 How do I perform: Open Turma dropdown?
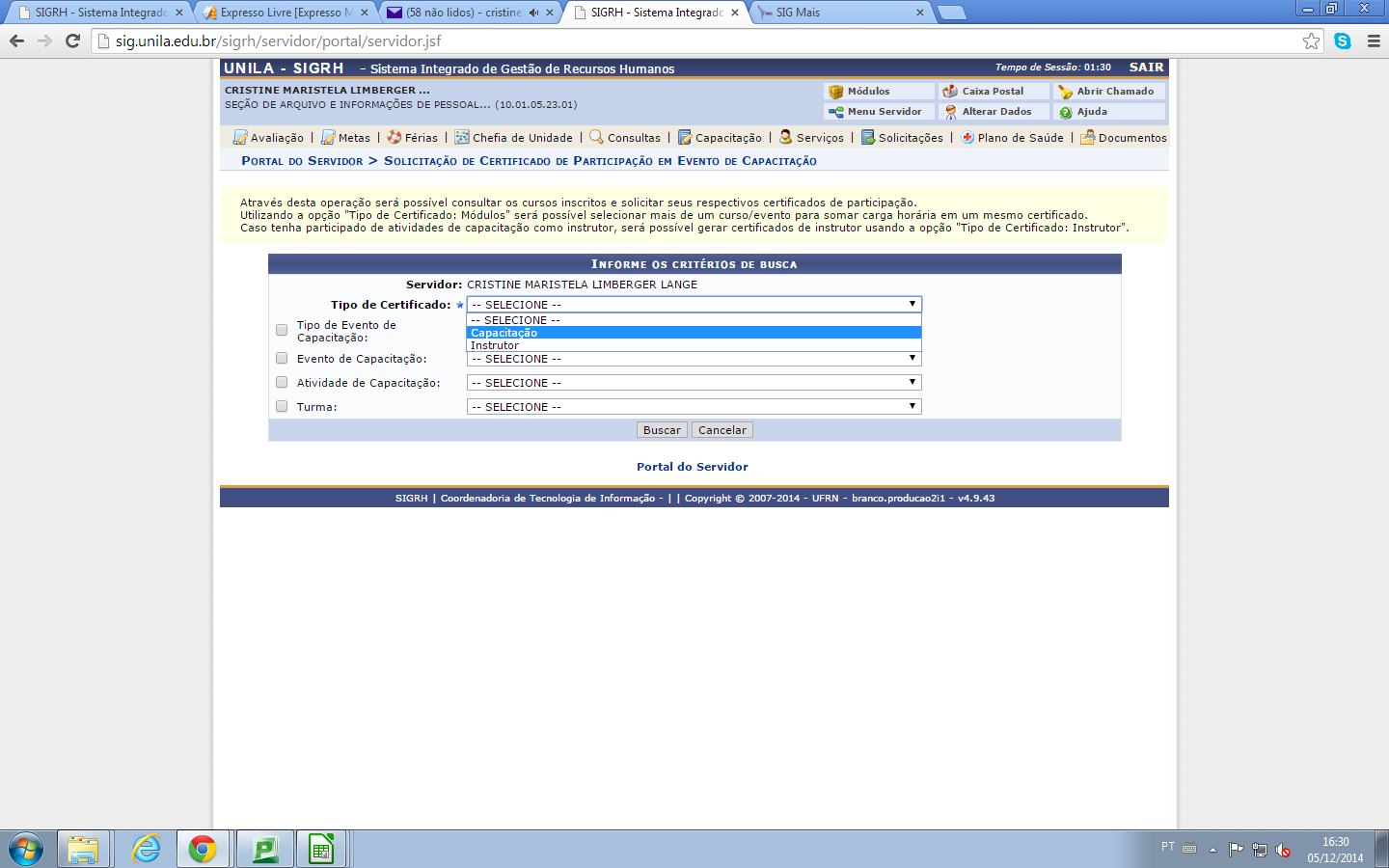[694, 407]
